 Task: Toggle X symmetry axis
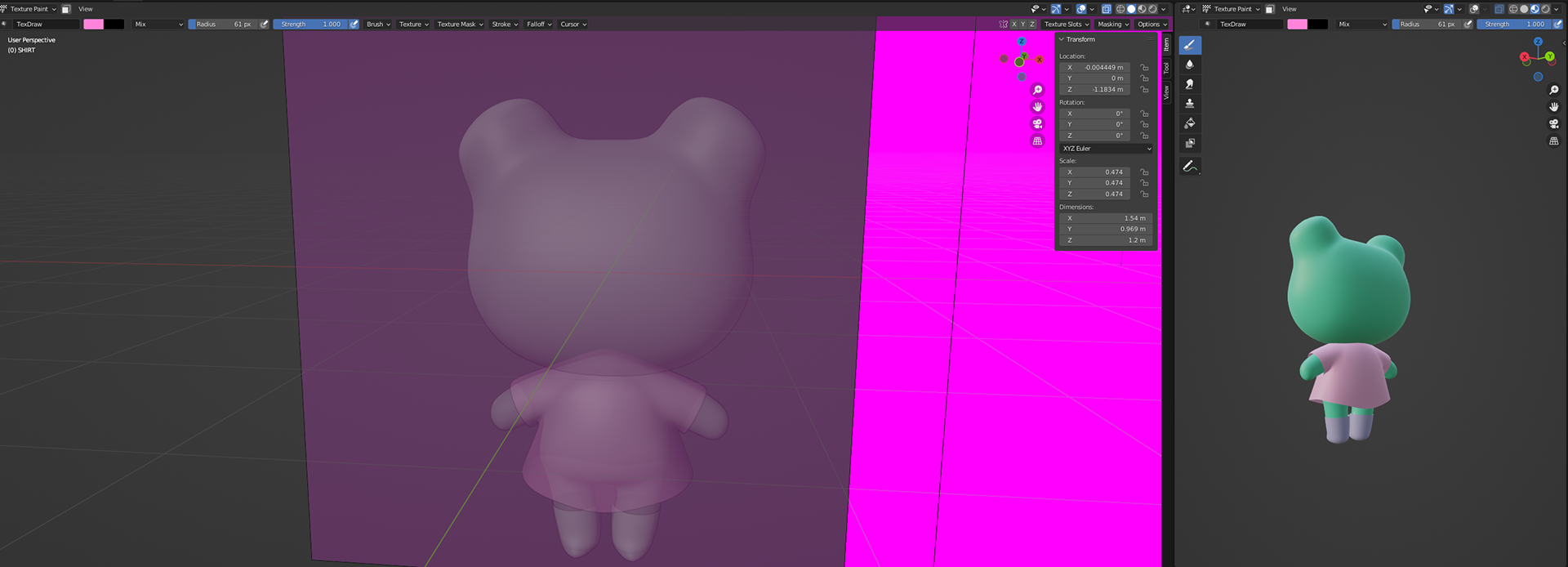coord(1014,25)
